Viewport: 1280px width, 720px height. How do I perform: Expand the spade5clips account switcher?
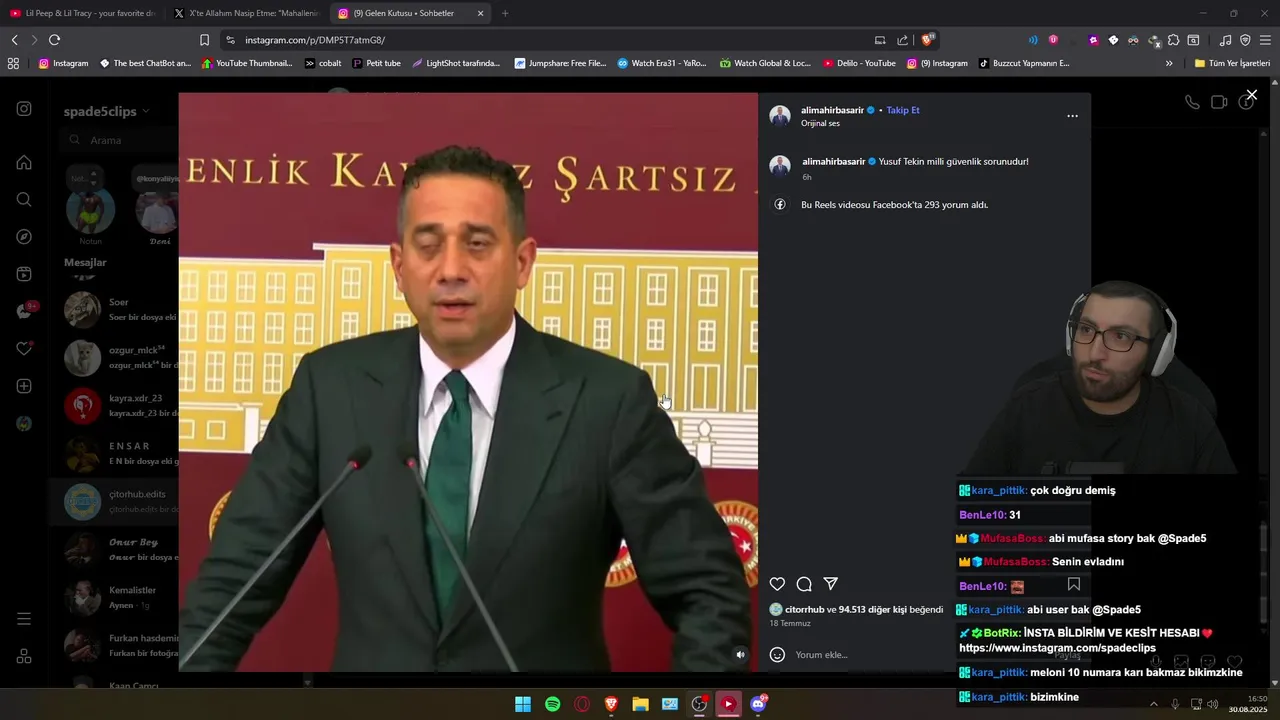[107, 111]
